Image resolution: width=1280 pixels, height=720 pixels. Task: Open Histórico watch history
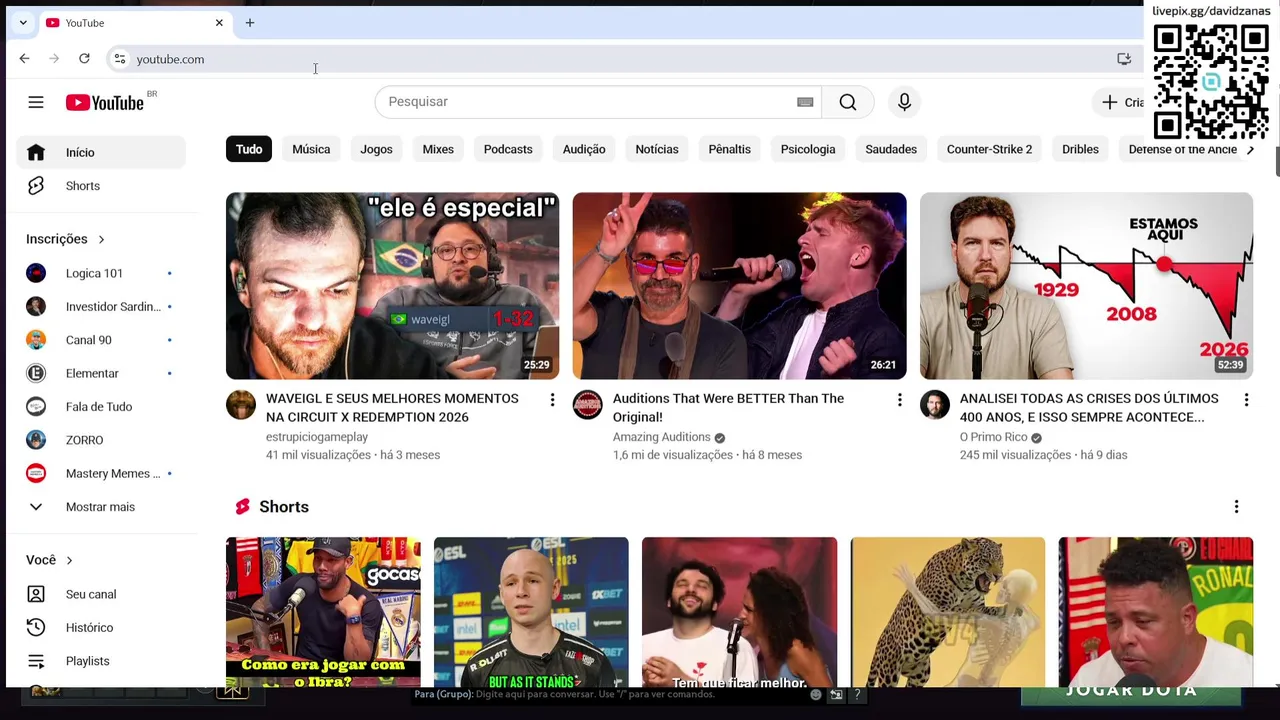point(100,627)
